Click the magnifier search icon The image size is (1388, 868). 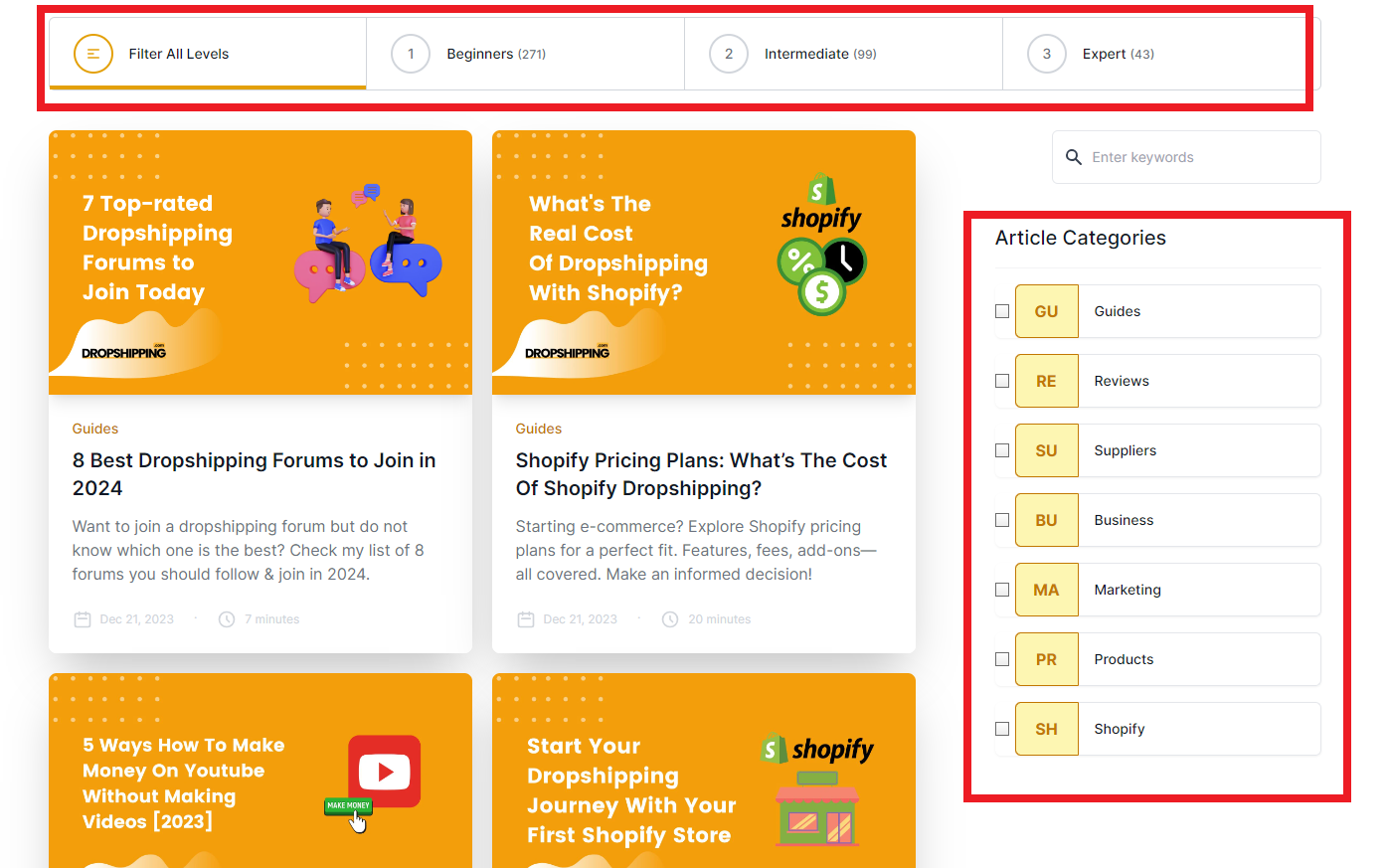pyautogui.click(x=1074, y=157)
